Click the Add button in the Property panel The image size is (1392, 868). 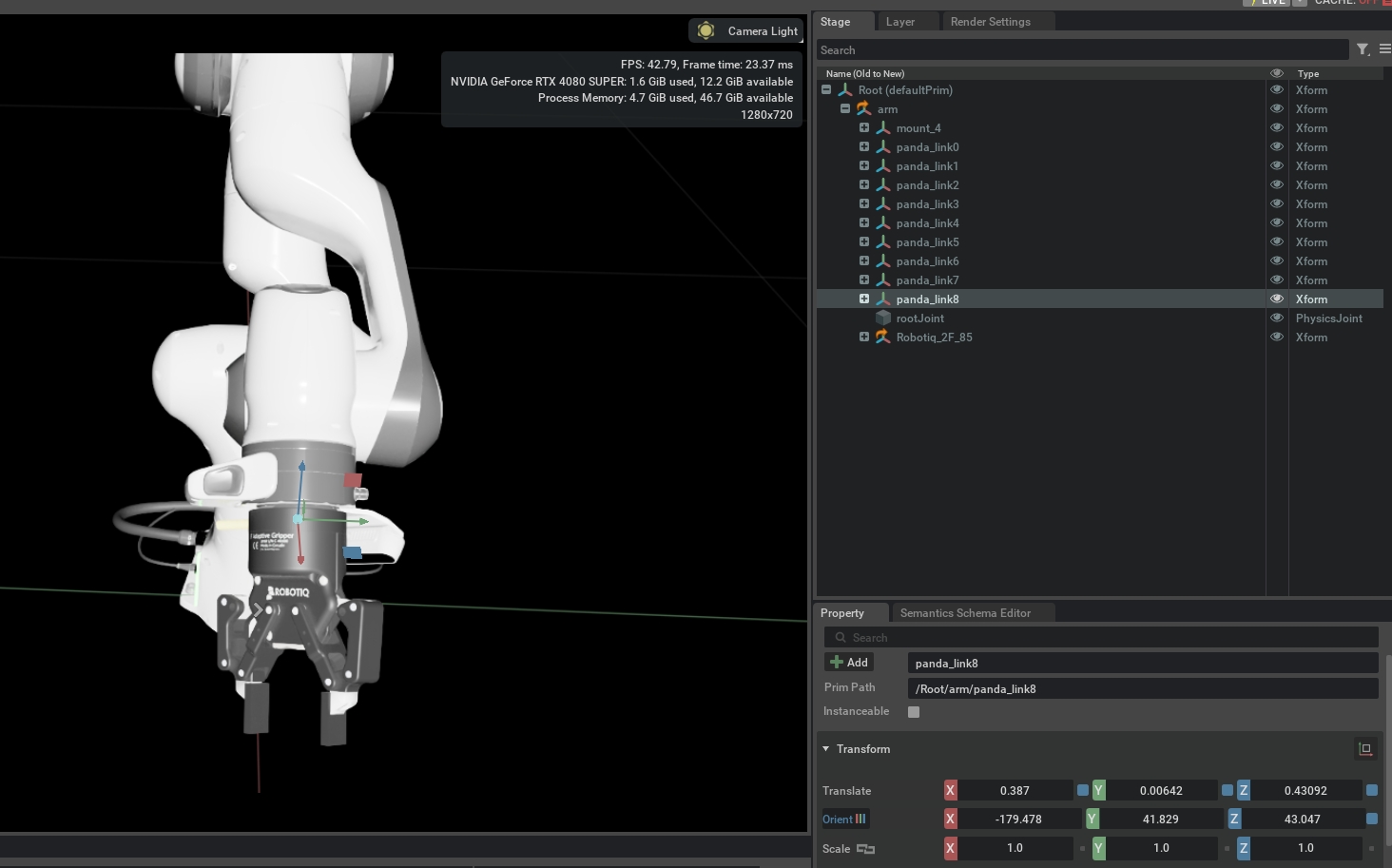pos(848,662)
